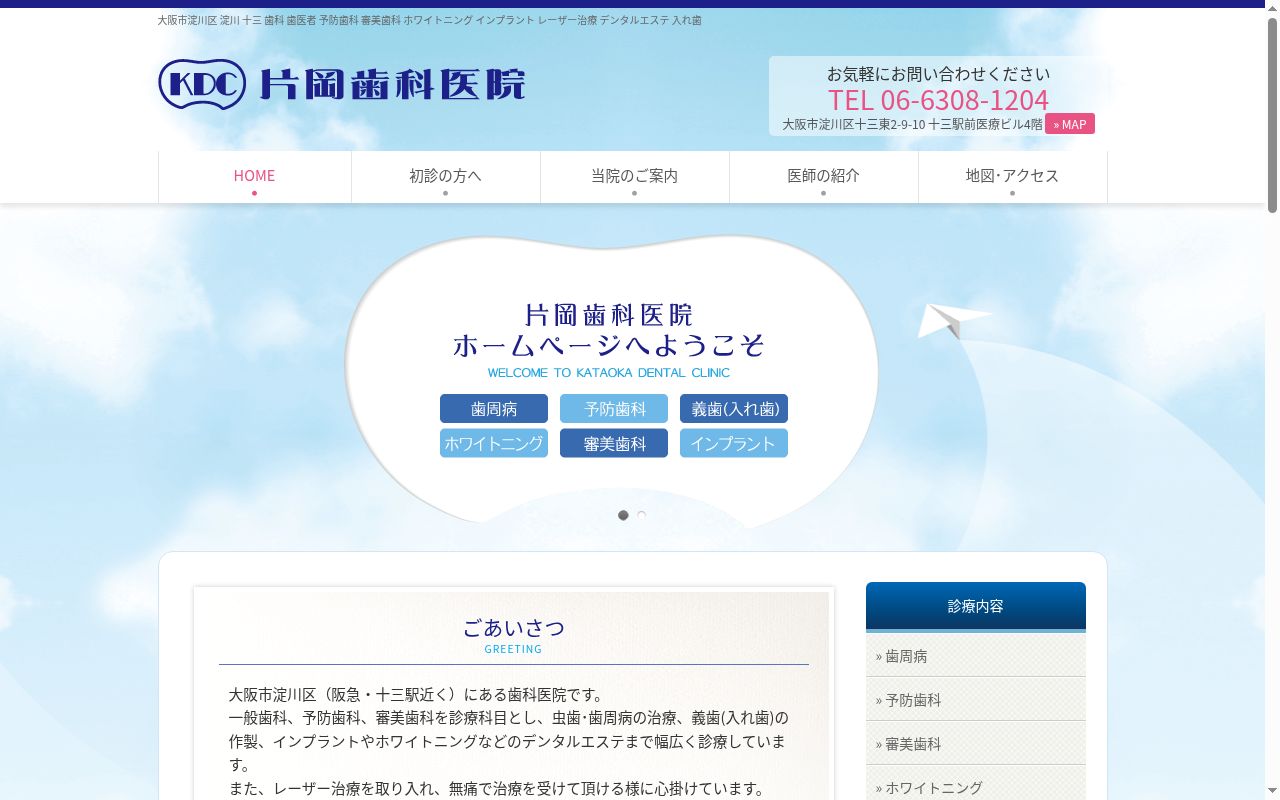Screen dimensions: 1280x800
Task: Go to 当院のご案内 page
Action: coord(634,177)
